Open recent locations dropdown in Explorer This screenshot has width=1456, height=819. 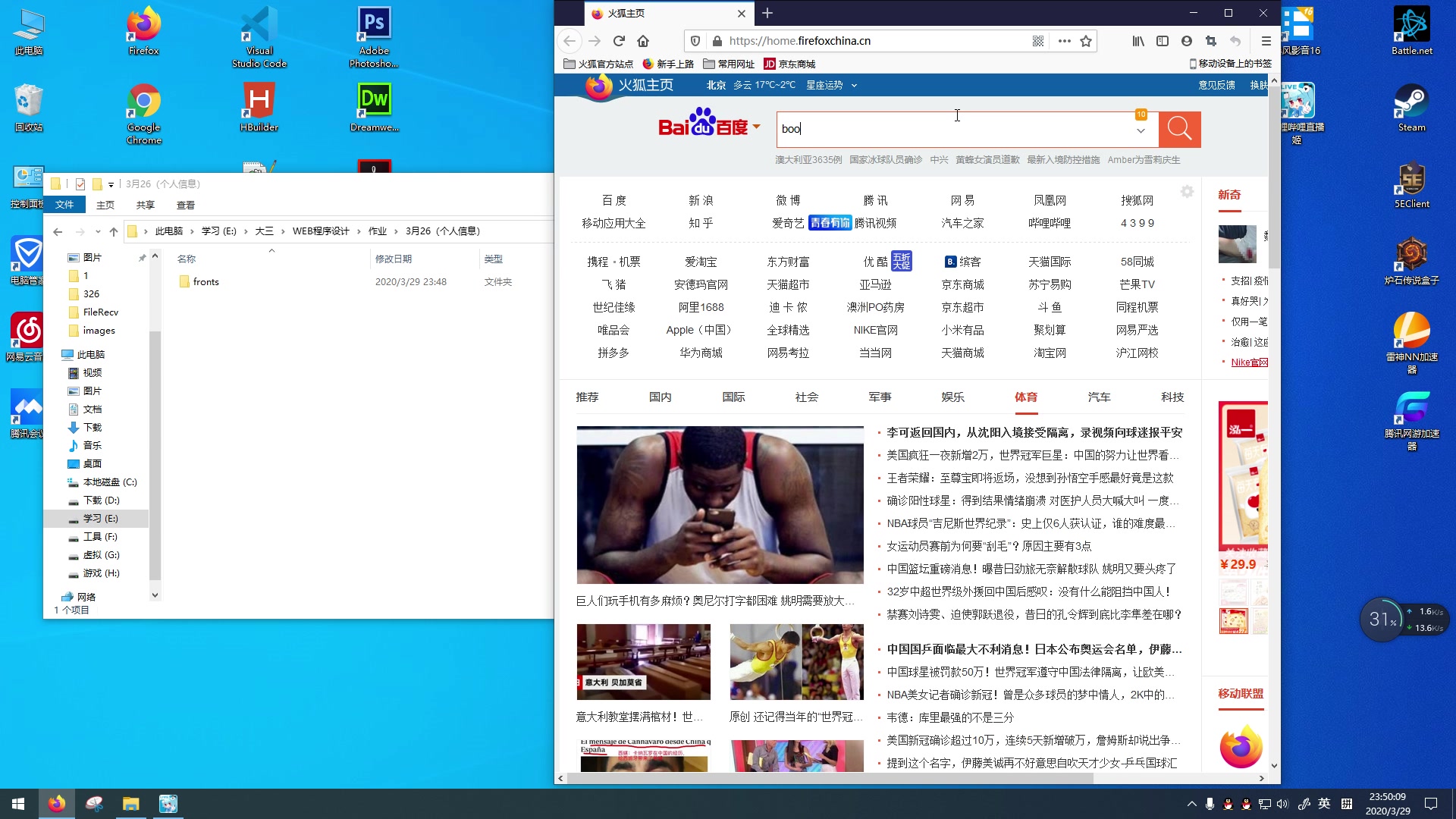coord(98,231)
